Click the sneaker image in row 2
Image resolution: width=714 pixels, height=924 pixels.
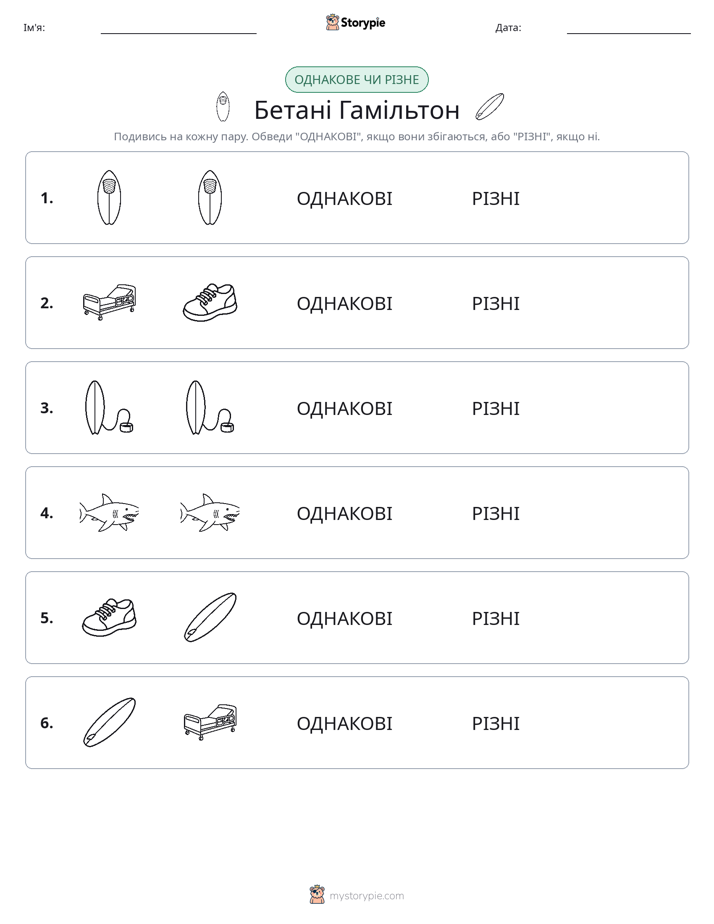tap(210, 302)
